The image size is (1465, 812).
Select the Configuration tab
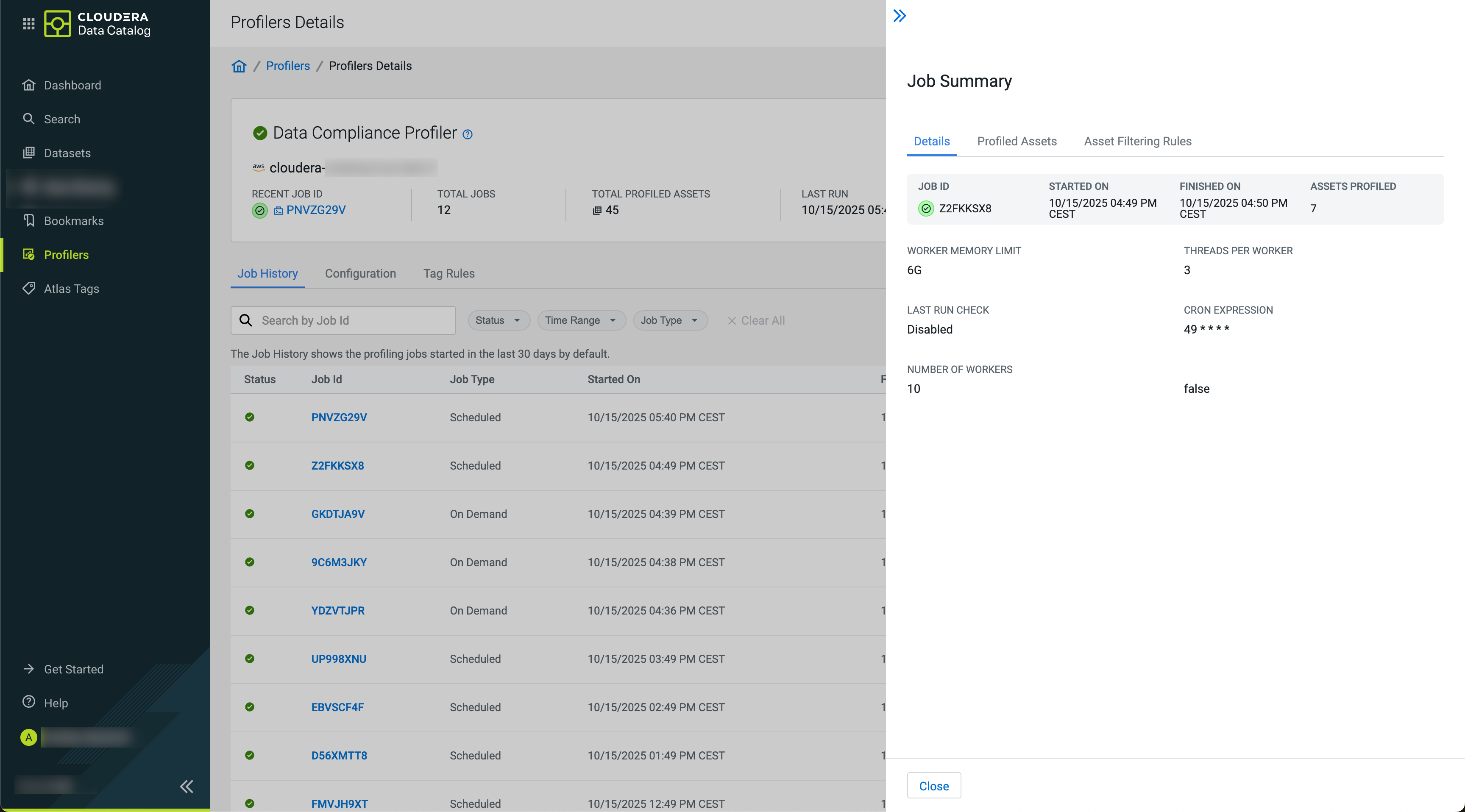click(x=360, y=273)
